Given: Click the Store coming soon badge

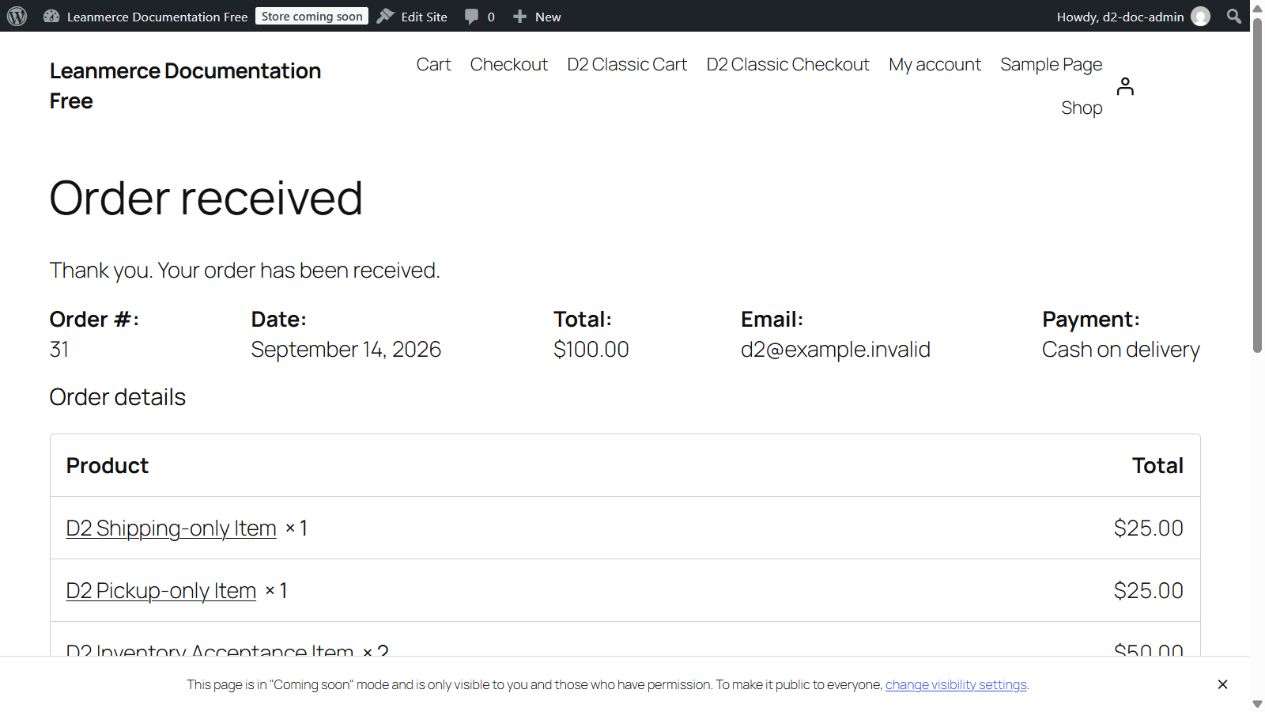Looking at the screenshot, I should tap(312, 16).
